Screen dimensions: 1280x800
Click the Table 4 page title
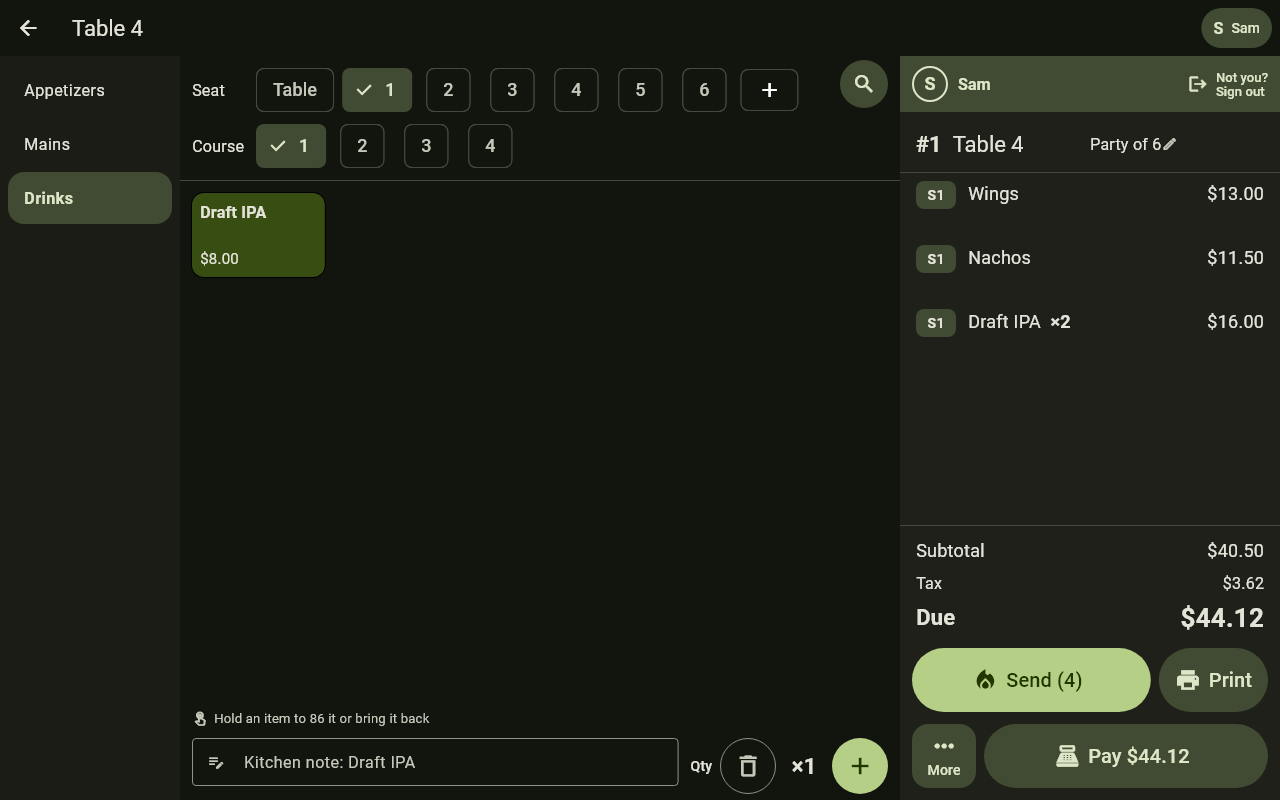pos(107,28)
